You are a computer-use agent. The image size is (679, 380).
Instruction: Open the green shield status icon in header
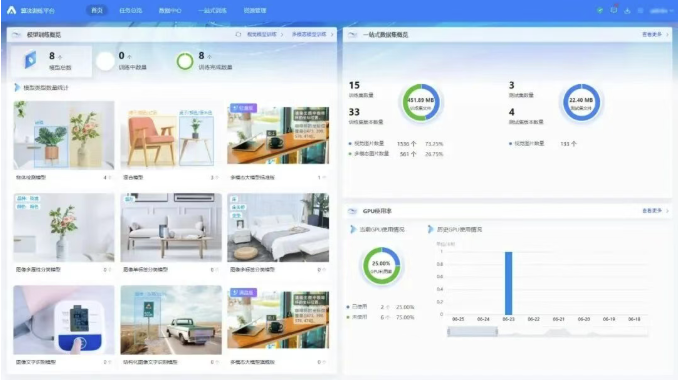pos(600,10)
